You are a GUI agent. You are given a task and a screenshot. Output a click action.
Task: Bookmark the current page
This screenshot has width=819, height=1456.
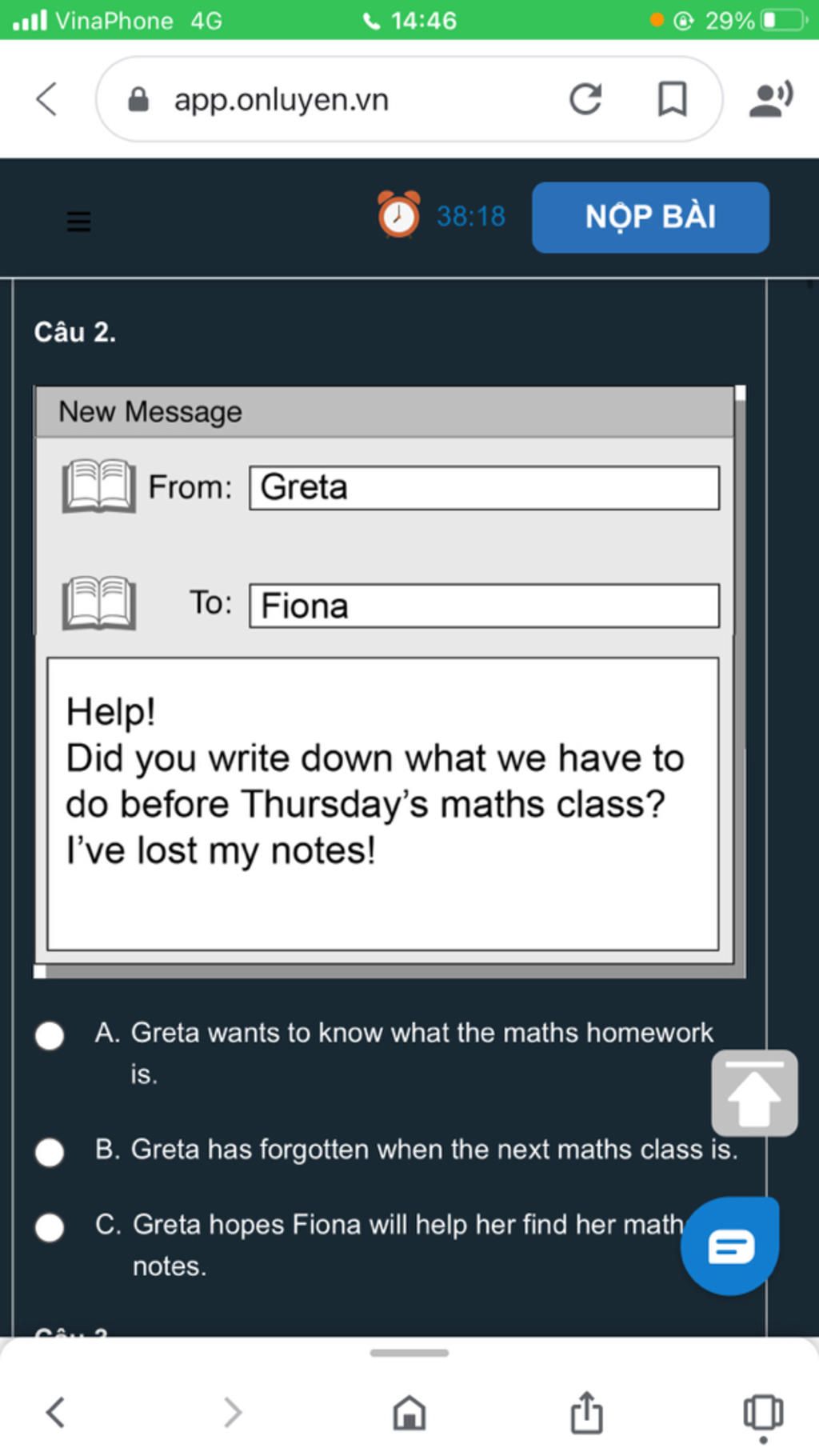tap(672, 99)
